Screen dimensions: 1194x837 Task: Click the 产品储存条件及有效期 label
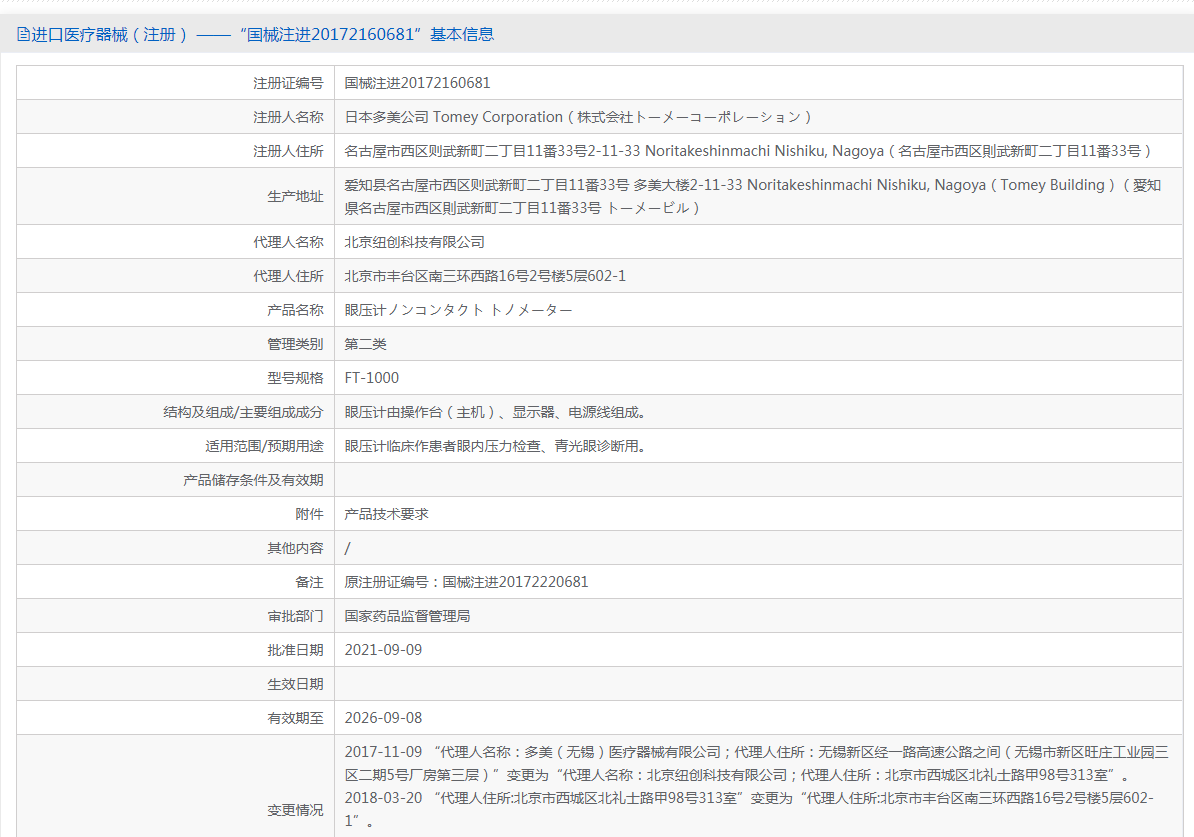[253, 480]
